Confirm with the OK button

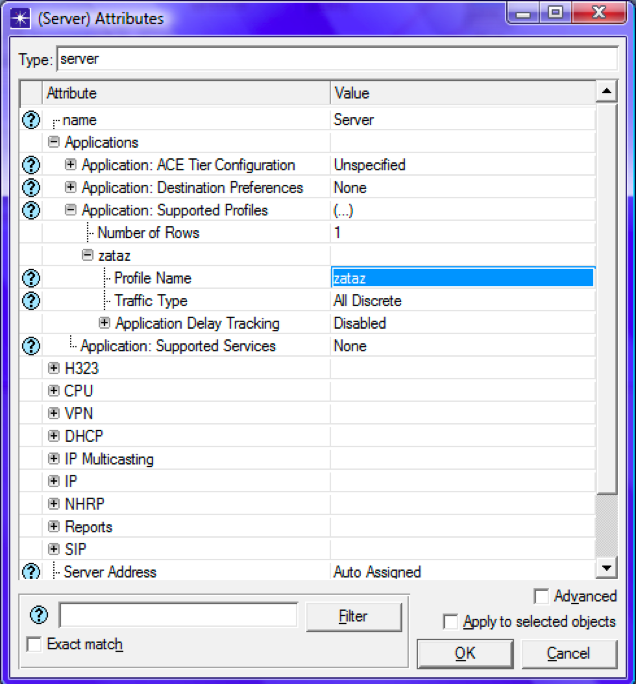465,653
